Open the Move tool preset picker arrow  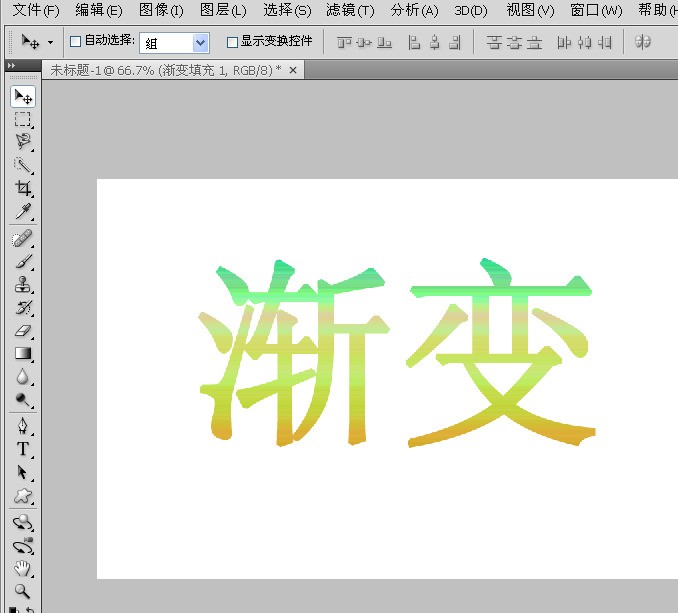(x=51, y=42)
